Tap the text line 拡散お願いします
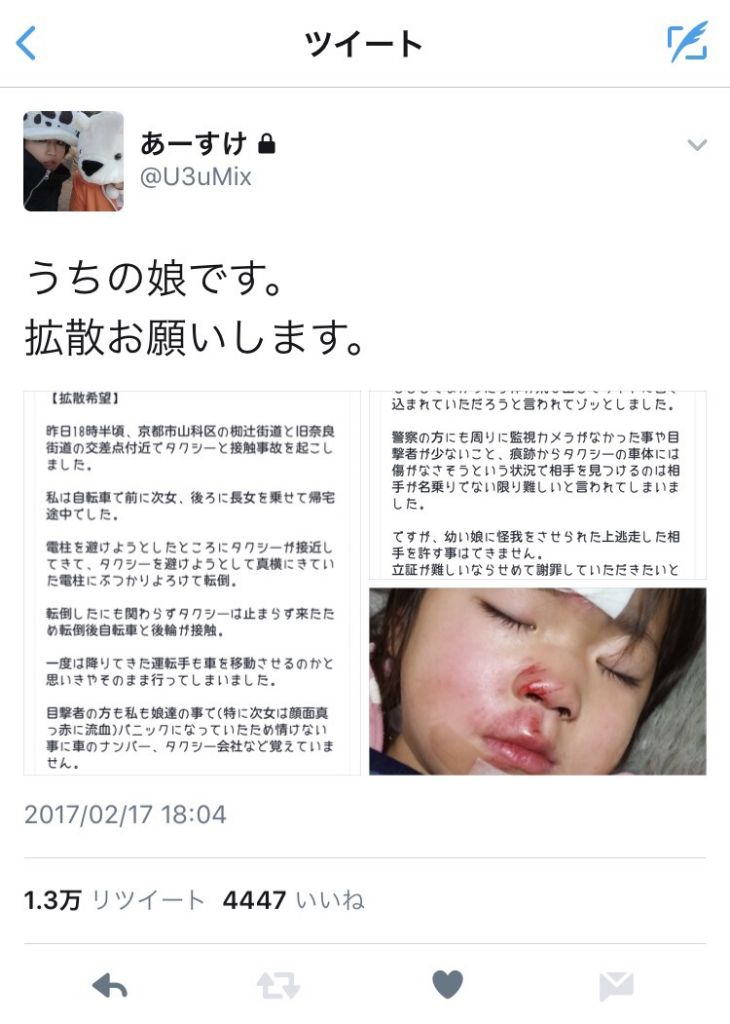730x1024 pixels. coord(195,337)
